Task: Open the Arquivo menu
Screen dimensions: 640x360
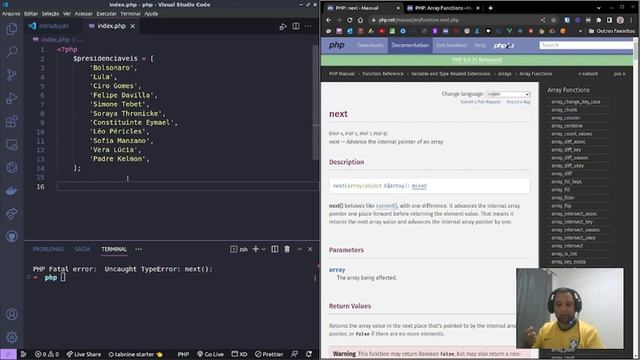Action: click(11, 13)
